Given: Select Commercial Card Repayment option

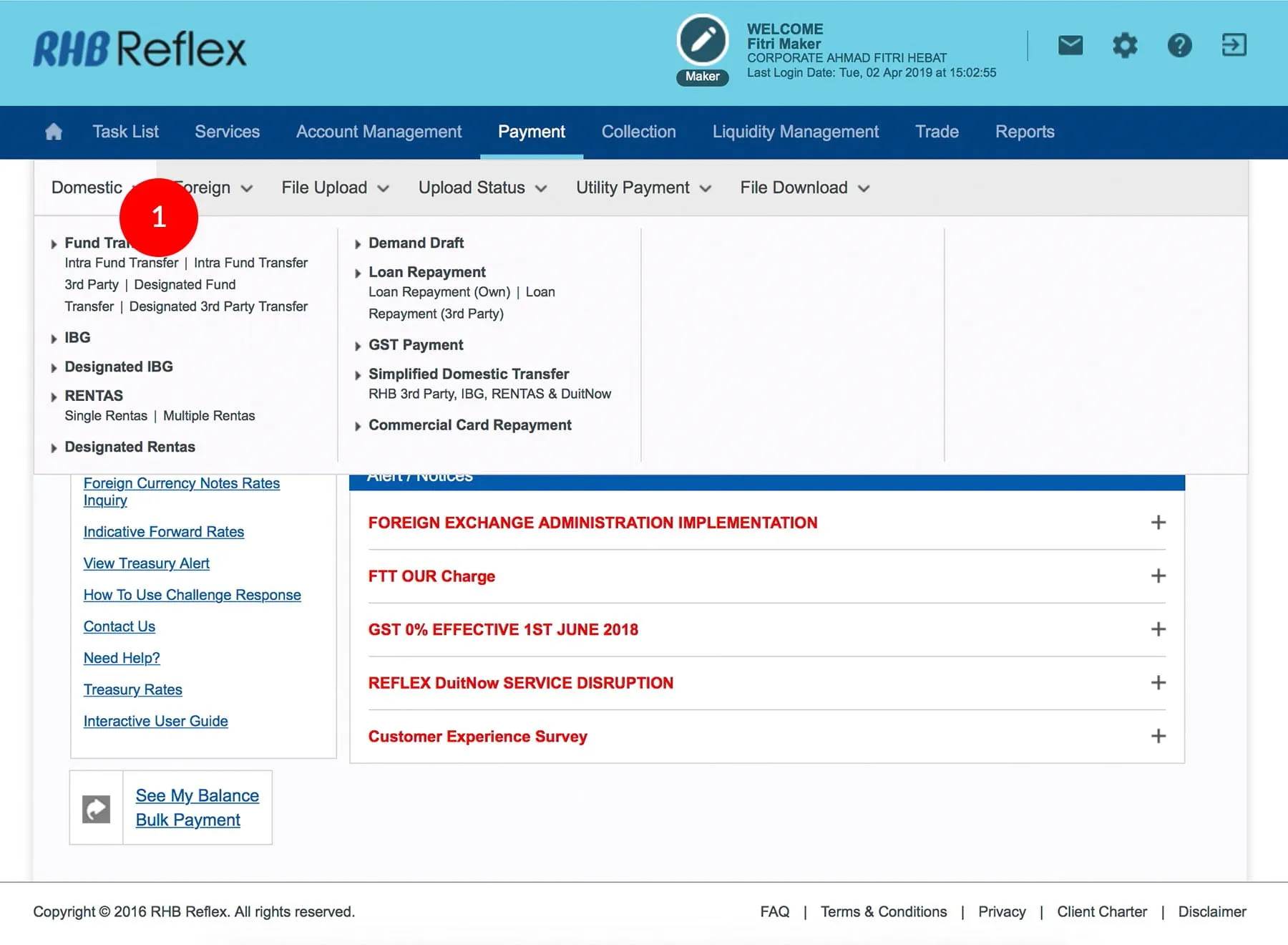Looking at the screenshot, I should click(x=469, y=425).
